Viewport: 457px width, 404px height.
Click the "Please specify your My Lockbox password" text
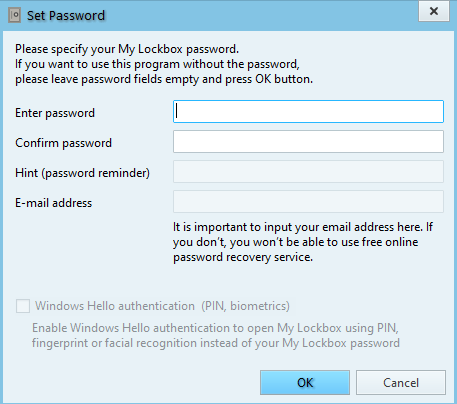127,49
